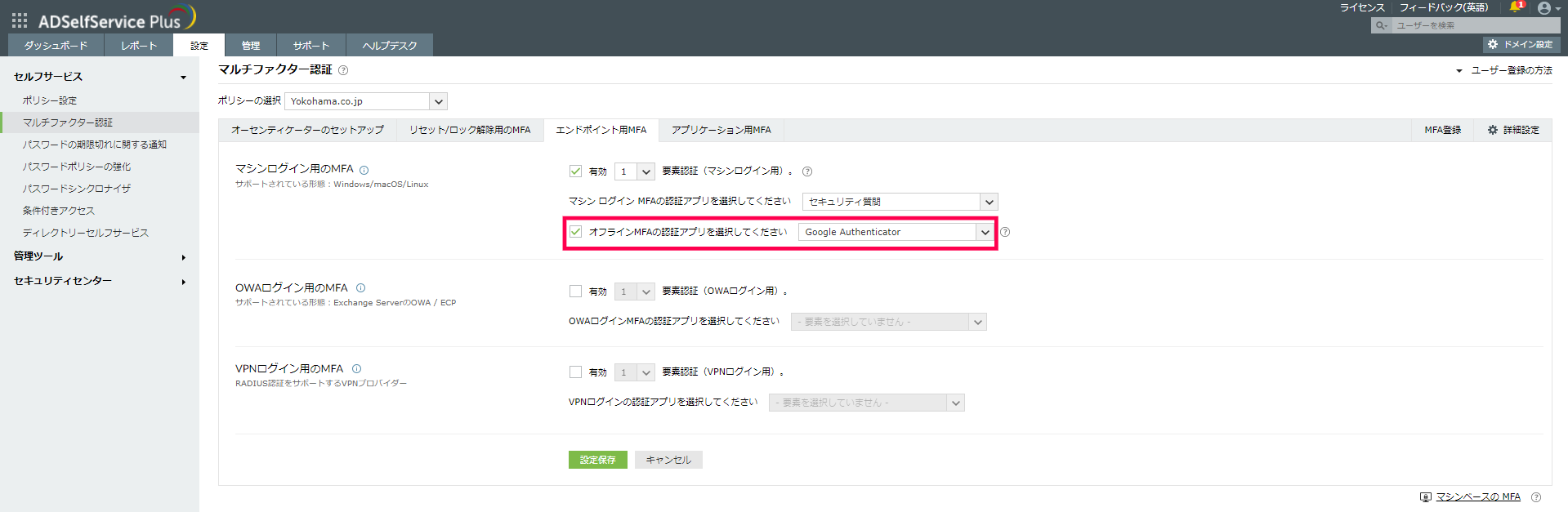1568x512 pixels.
Task: Open ドメイン設定 gear button
Action: click(1521, 44)
